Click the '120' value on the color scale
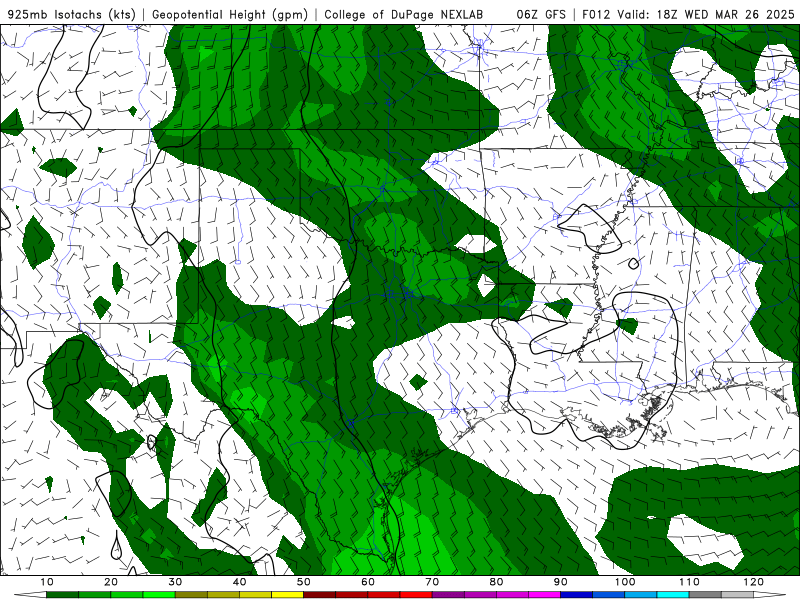This screenshot has height=600, width=800. [x=754, y=582]
